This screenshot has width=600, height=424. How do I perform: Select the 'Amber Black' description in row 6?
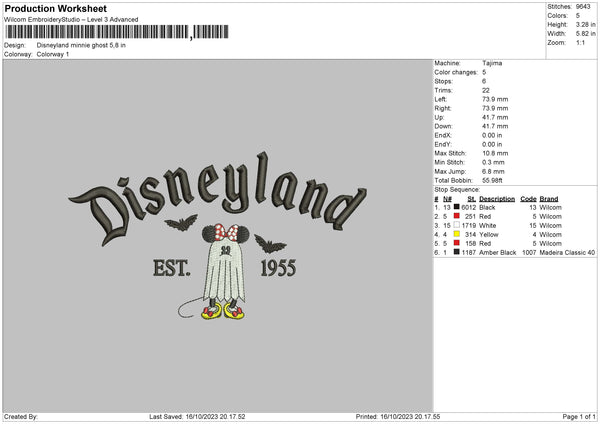click(497, 252)
